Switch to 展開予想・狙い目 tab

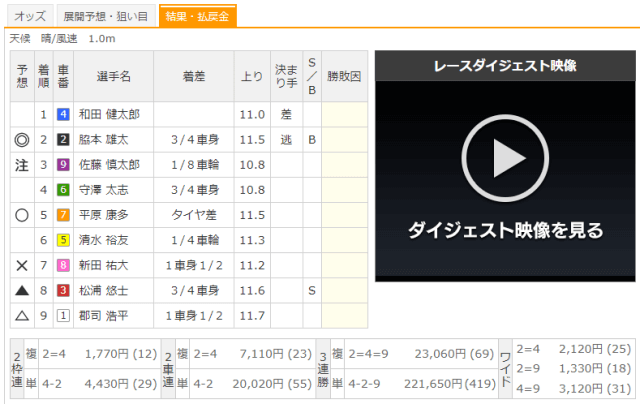(x=106, y=16)
